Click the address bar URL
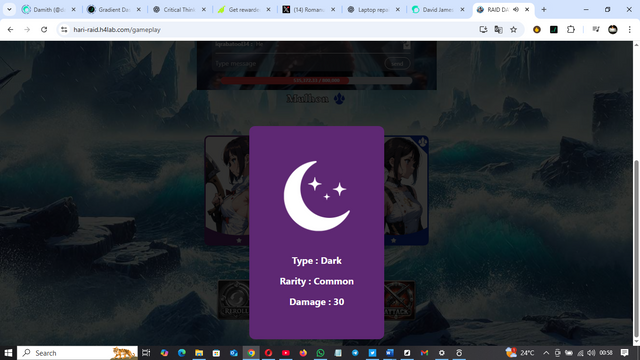This screenshot has height=360, width=640. click(117, 30)
